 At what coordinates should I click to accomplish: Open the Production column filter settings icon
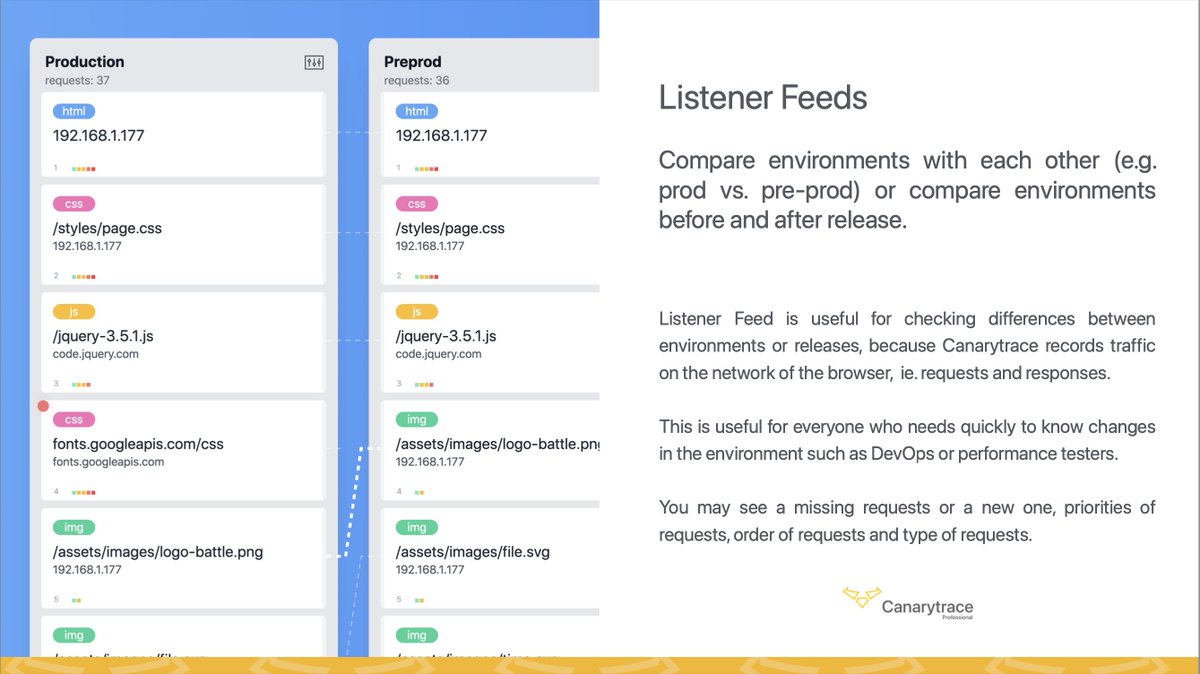point(314,63)
